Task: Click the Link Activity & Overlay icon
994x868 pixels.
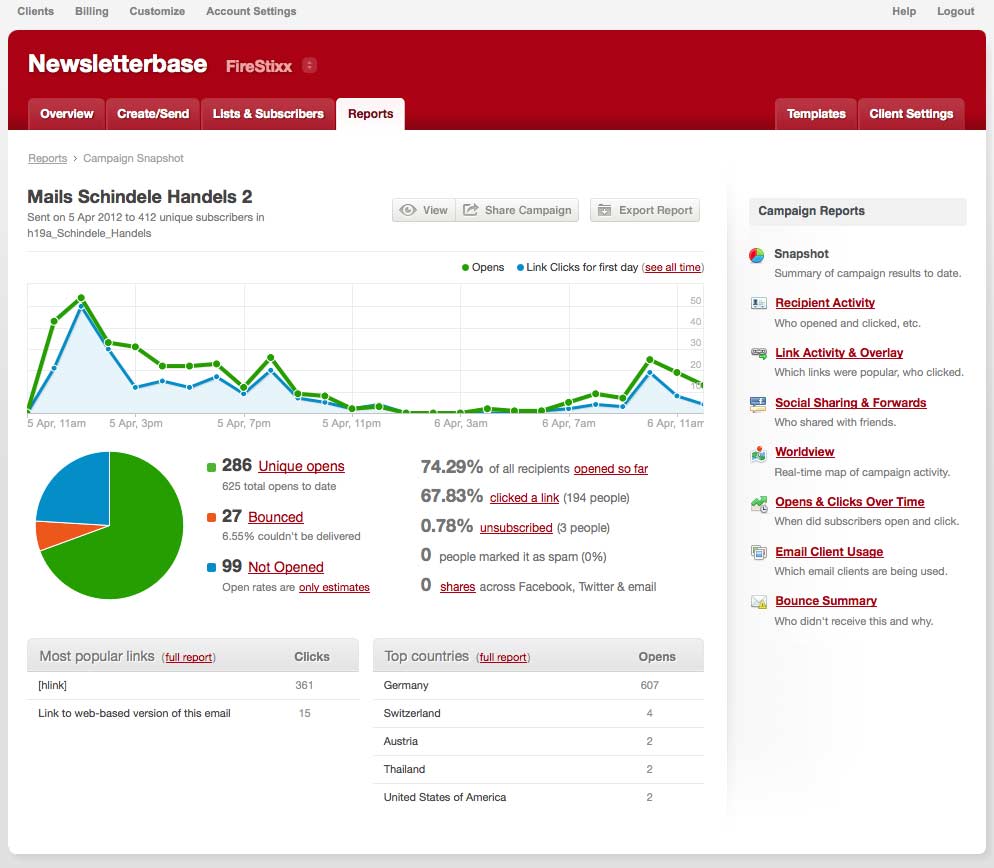Action: tap(757, 353)
